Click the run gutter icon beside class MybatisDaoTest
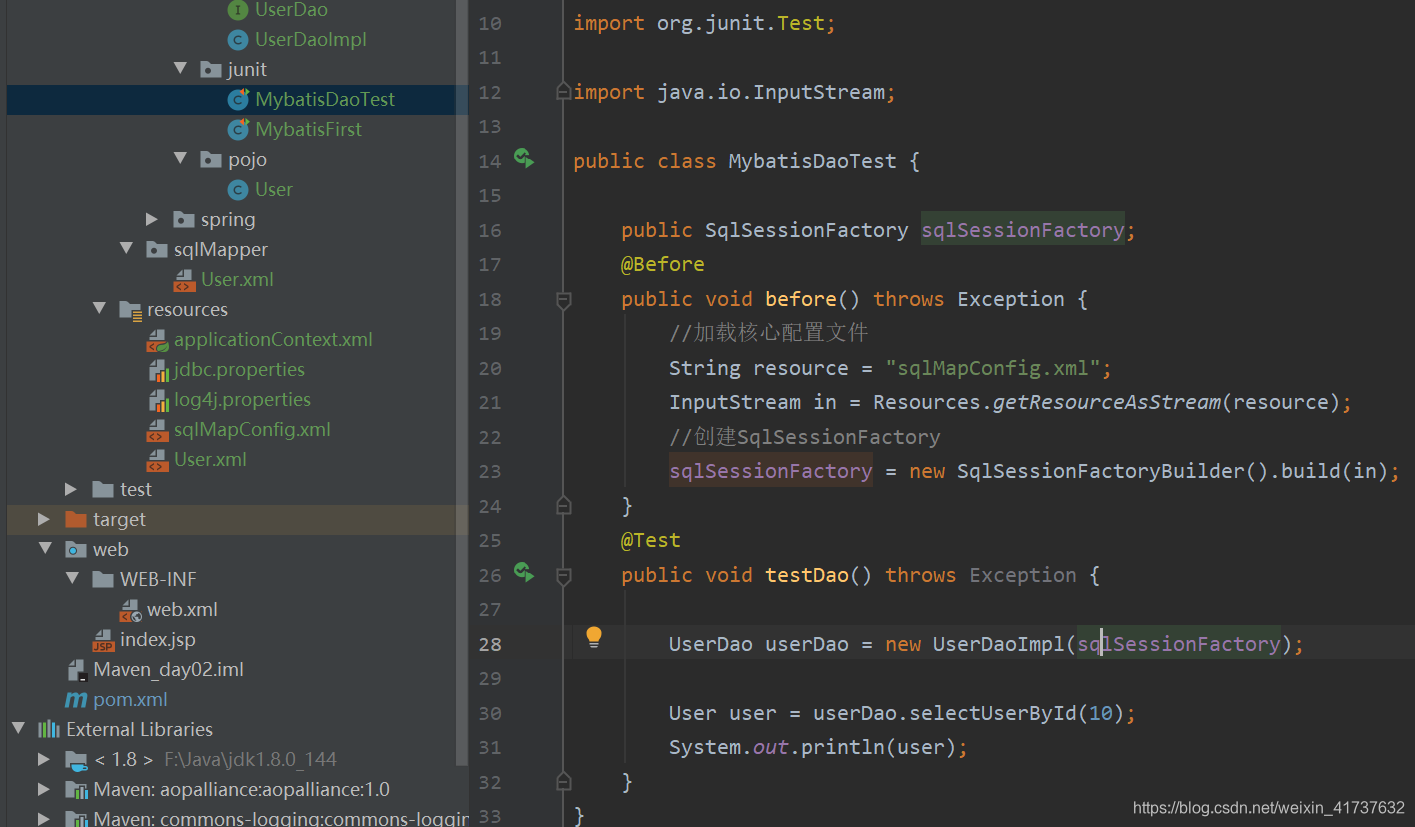1415x827 pixels. pyautogui.click(x=524, y=157)
